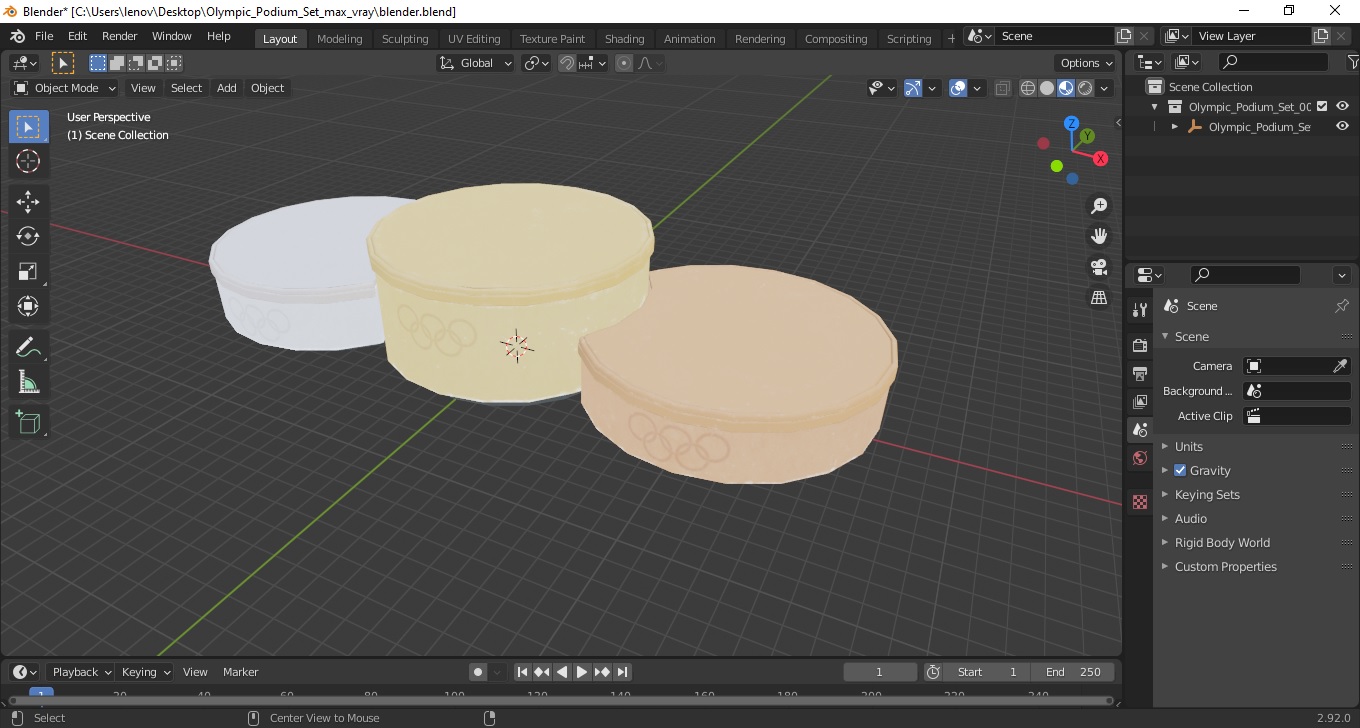Switch to Solid shading
Screen dimensions: 1360x728
tap(1047, 88)
